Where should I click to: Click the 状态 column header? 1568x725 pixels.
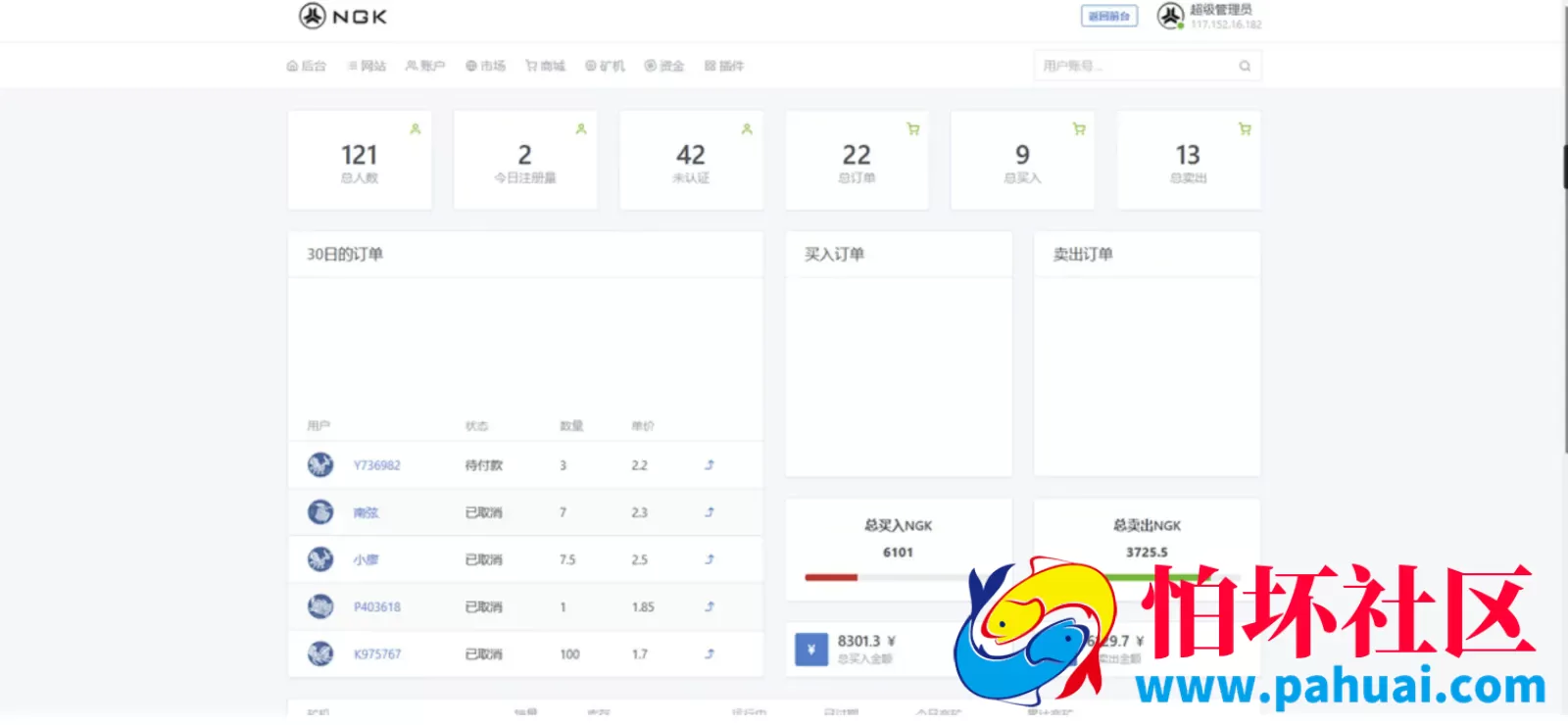pyautogui.click(x=476, y=426)
